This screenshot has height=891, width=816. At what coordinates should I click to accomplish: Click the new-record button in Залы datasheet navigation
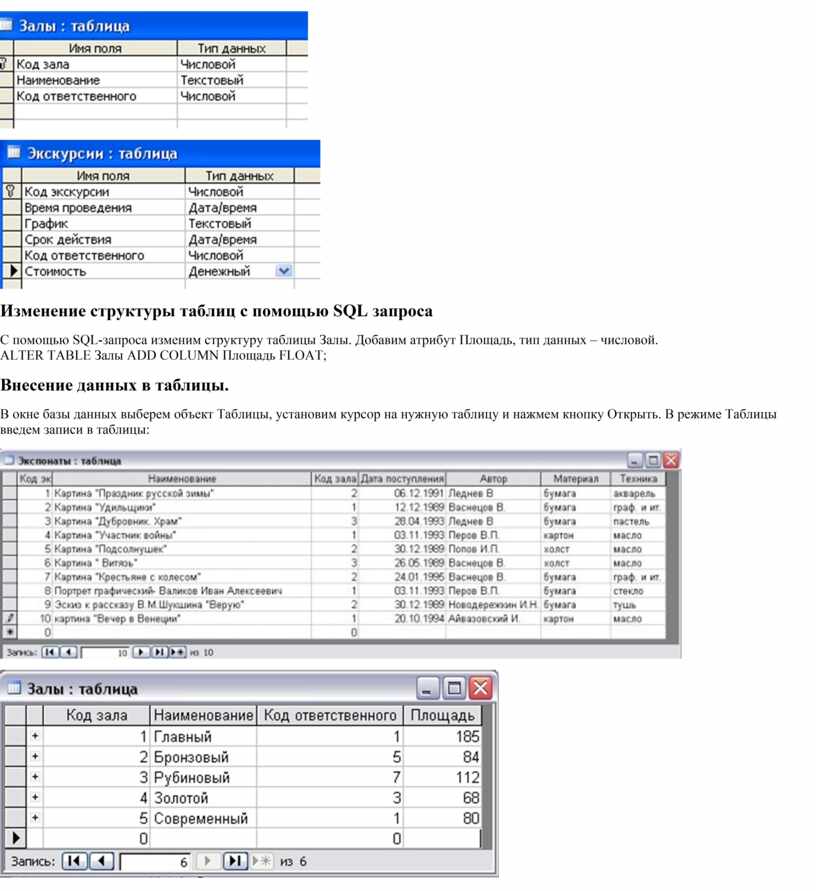click(261, 861)
